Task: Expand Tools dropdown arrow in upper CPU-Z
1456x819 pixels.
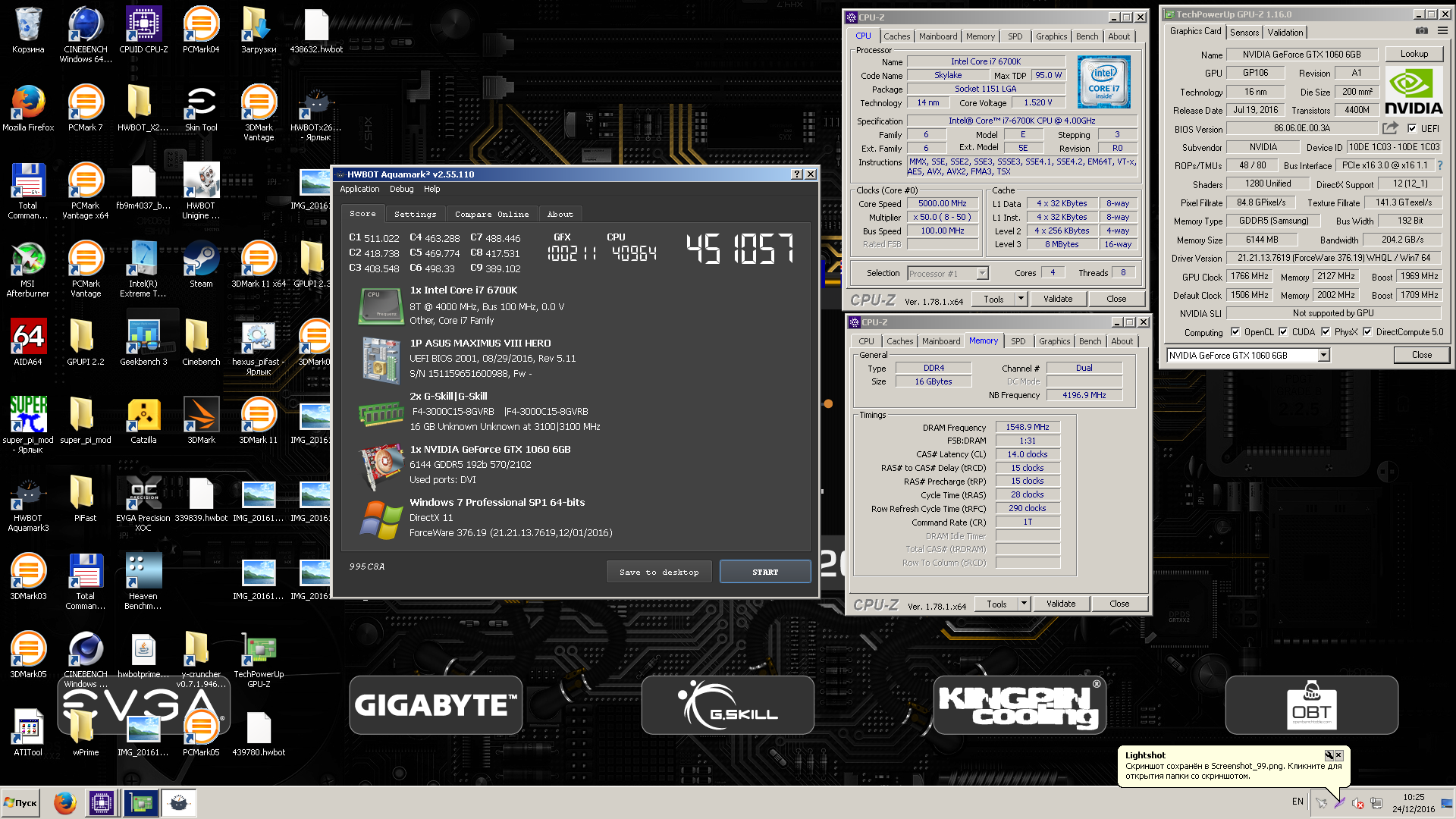Action: [x=1021, y=300]
